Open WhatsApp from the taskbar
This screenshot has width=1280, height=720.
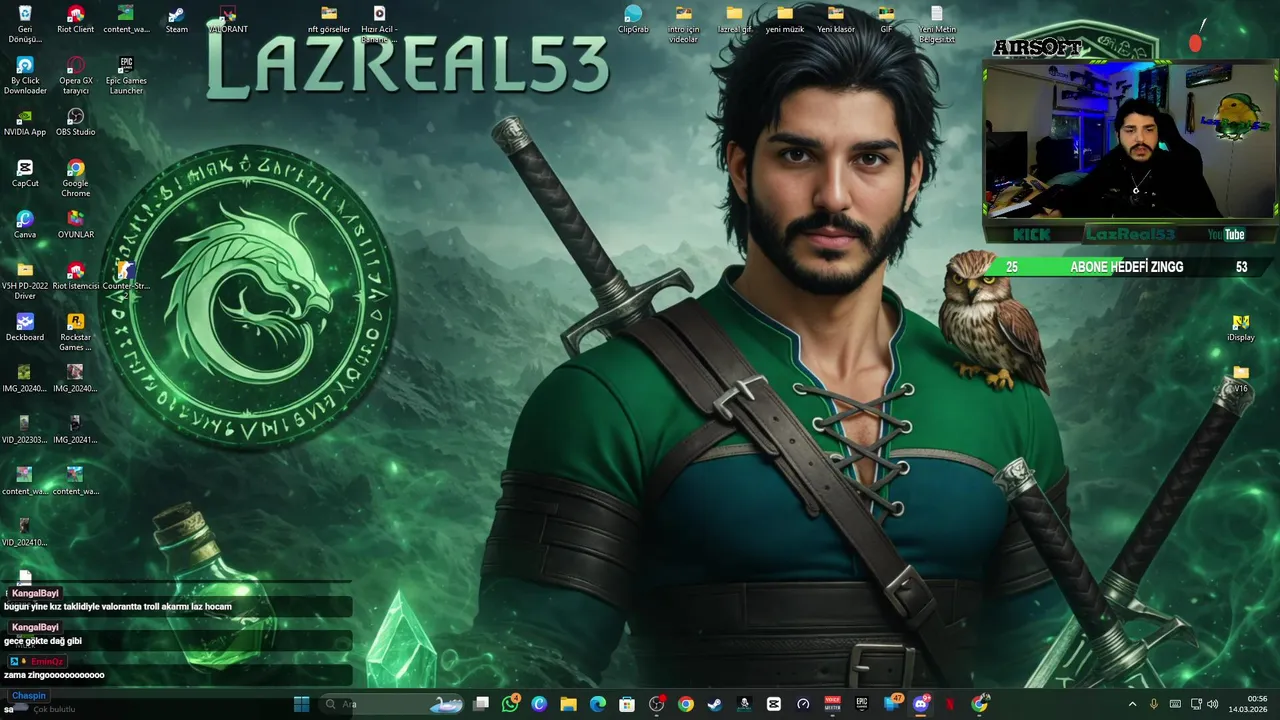pyautogui.click(x=510, y=704)
